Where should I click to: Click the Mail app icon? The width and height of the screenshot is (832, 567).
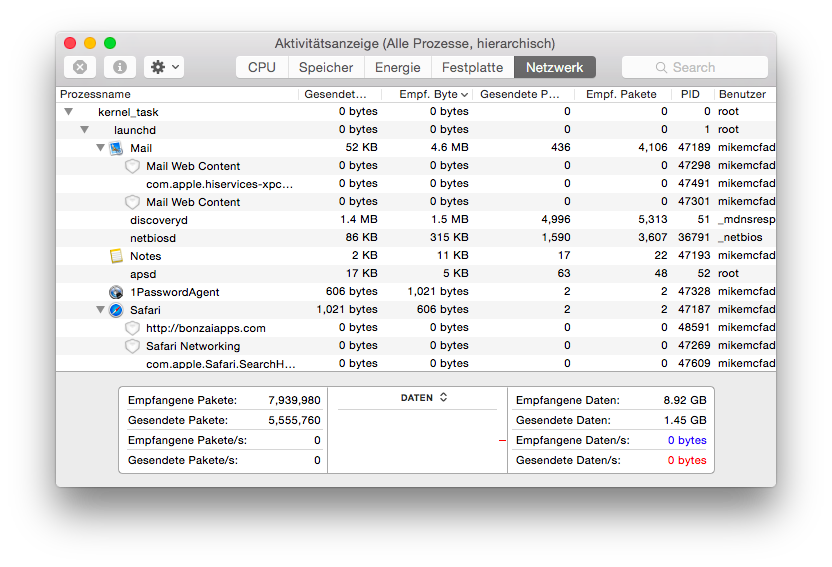(116, 148)
